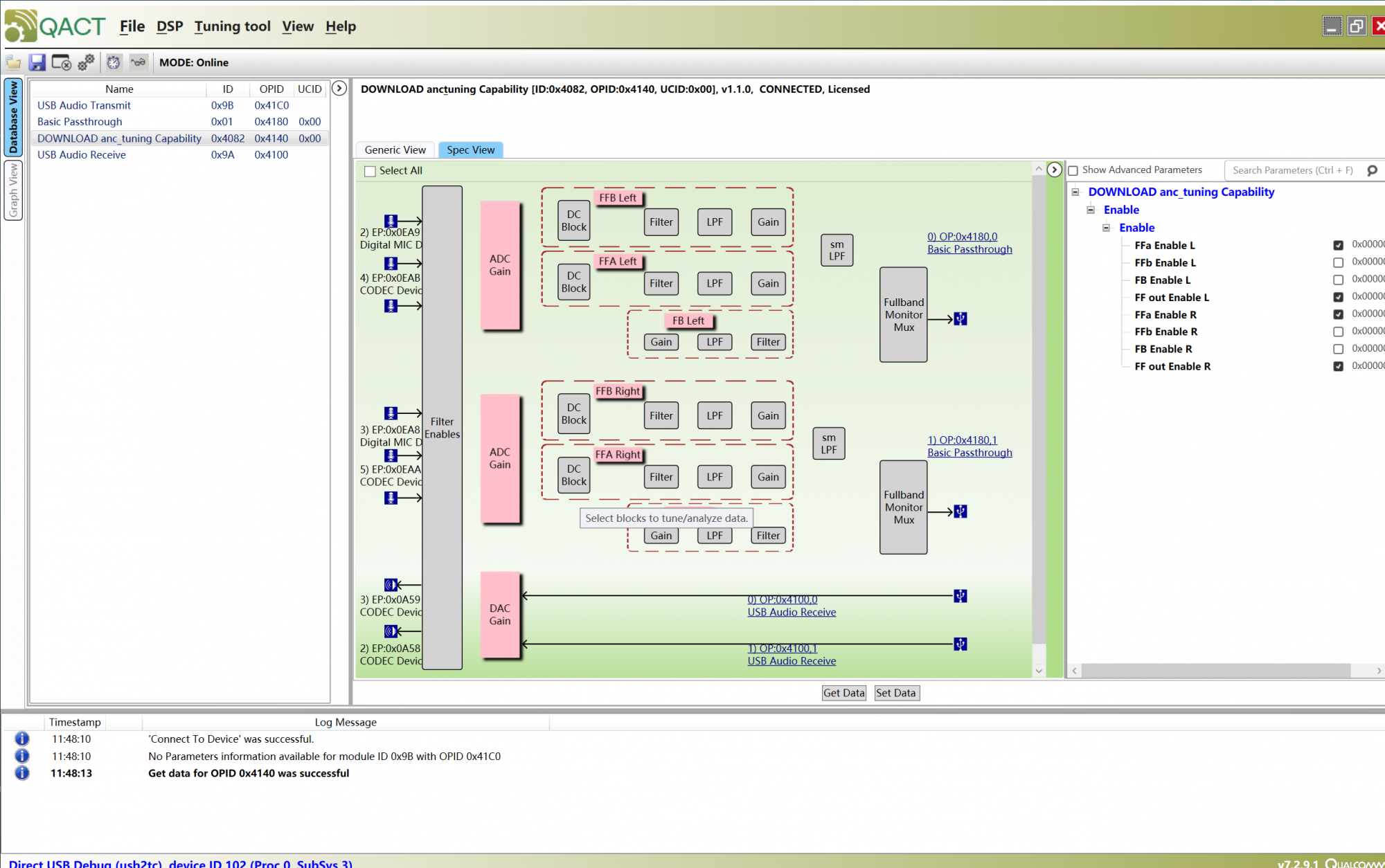Enable the Select All checkbox

pos(370,170)
